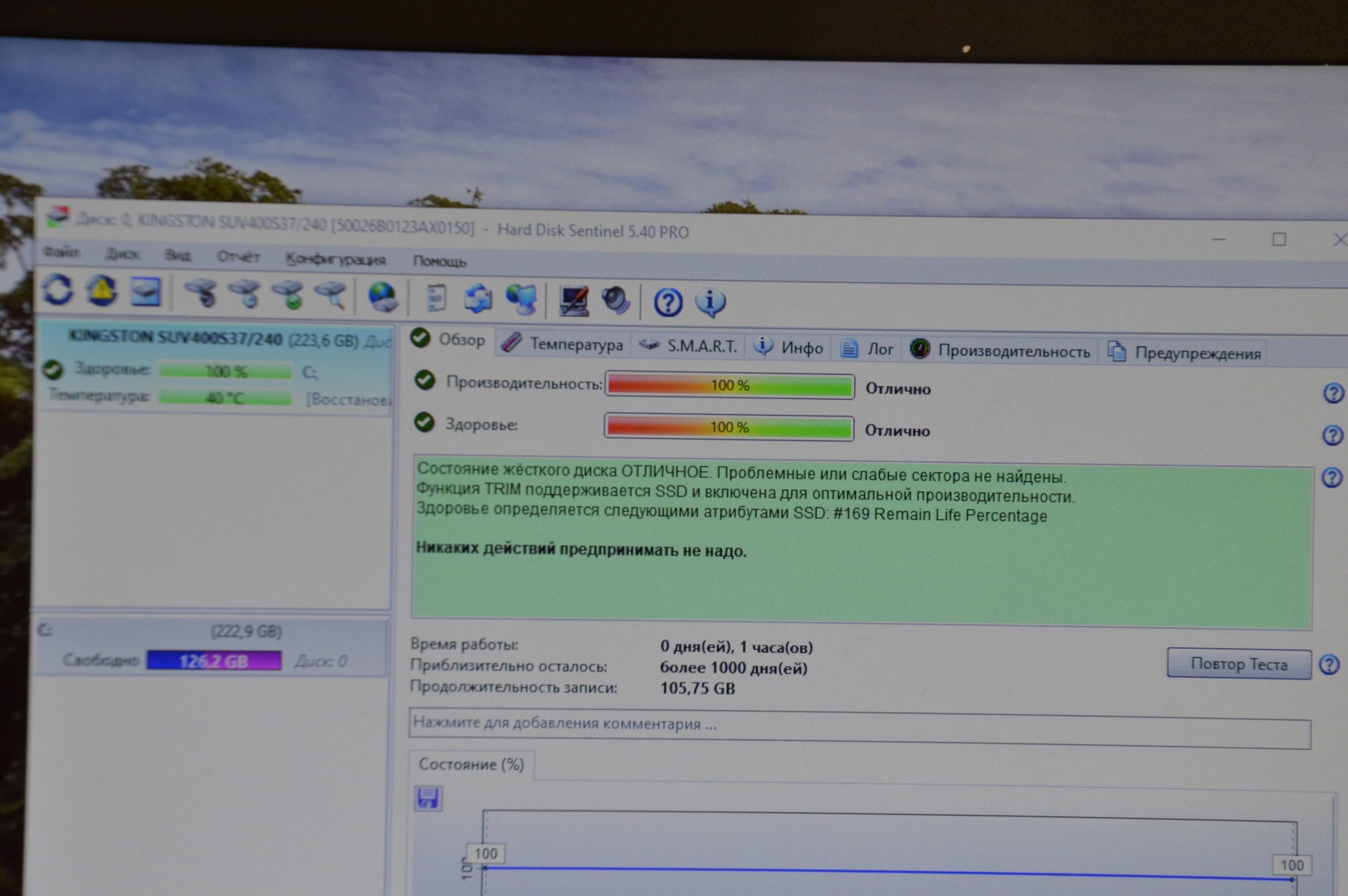
Task: Open the Отчёт menu
Action: 238,256
